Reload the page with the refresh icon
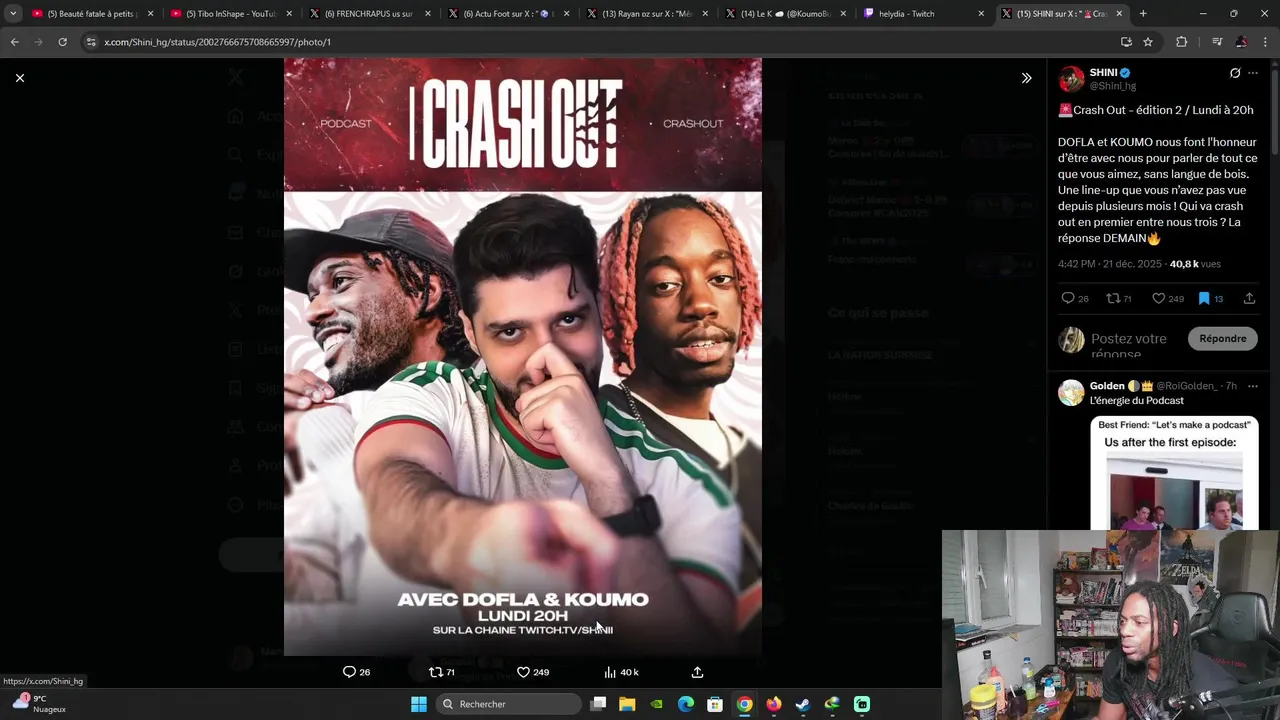This screenshot has height=720, width=1280. tap(62, 42)
